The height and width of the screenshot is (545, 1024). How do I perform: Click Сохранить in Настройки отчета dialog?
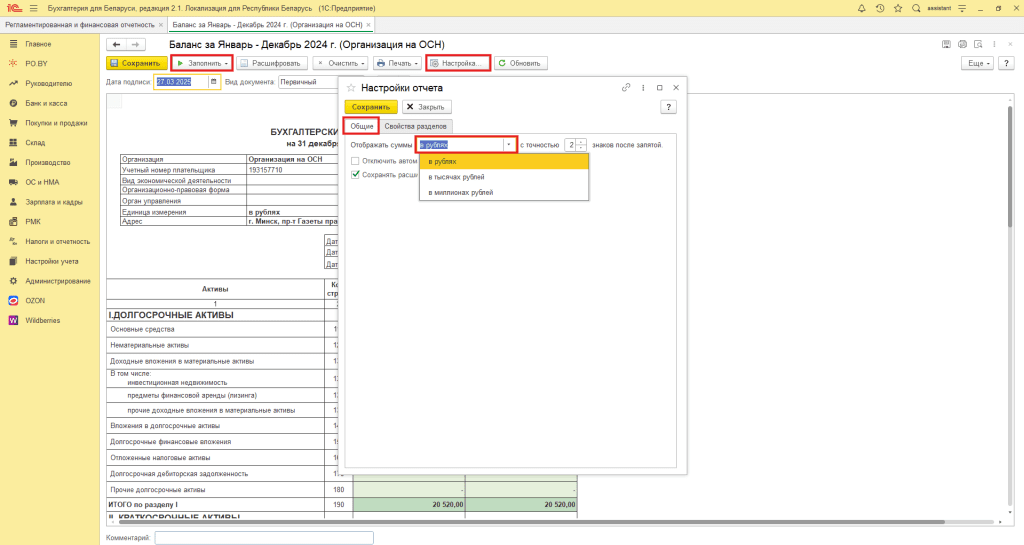(371, 107)
